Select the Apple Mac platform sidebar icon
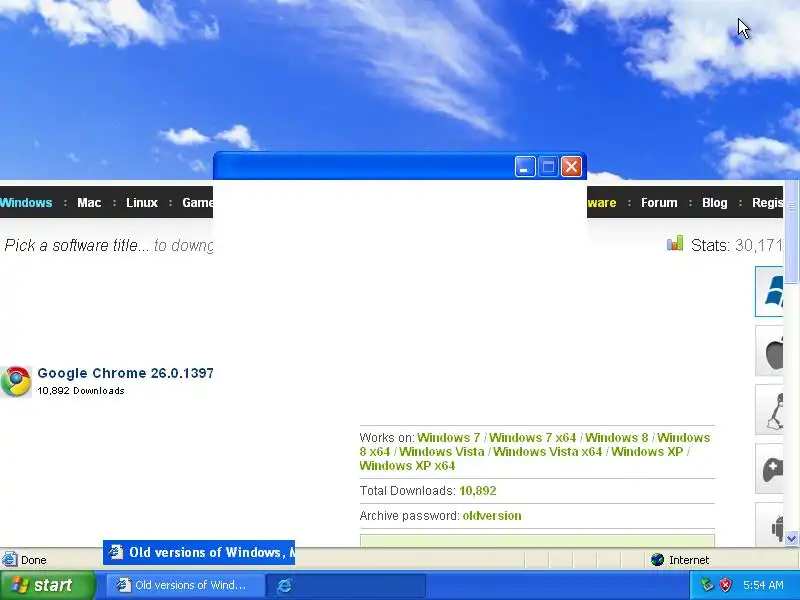The height and width of the screenshot is (600, 800). 769,351
